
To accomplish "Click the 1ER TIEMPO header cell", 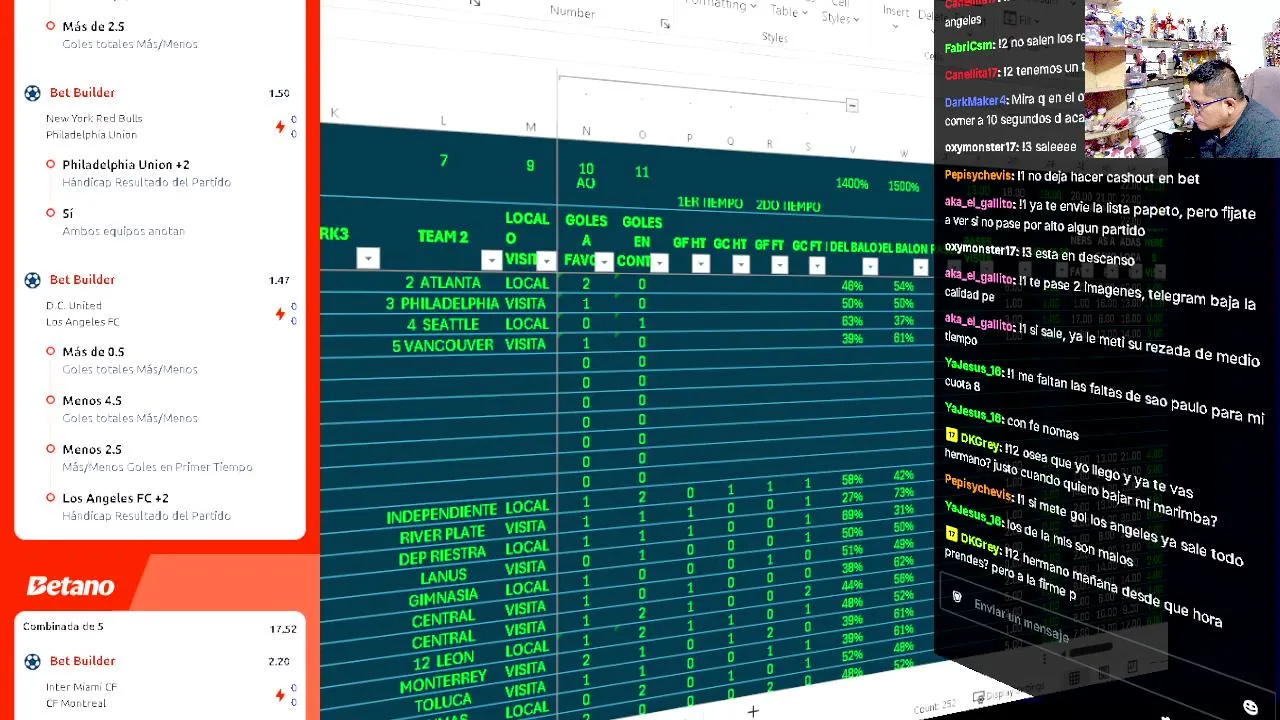I will point(710,203).
